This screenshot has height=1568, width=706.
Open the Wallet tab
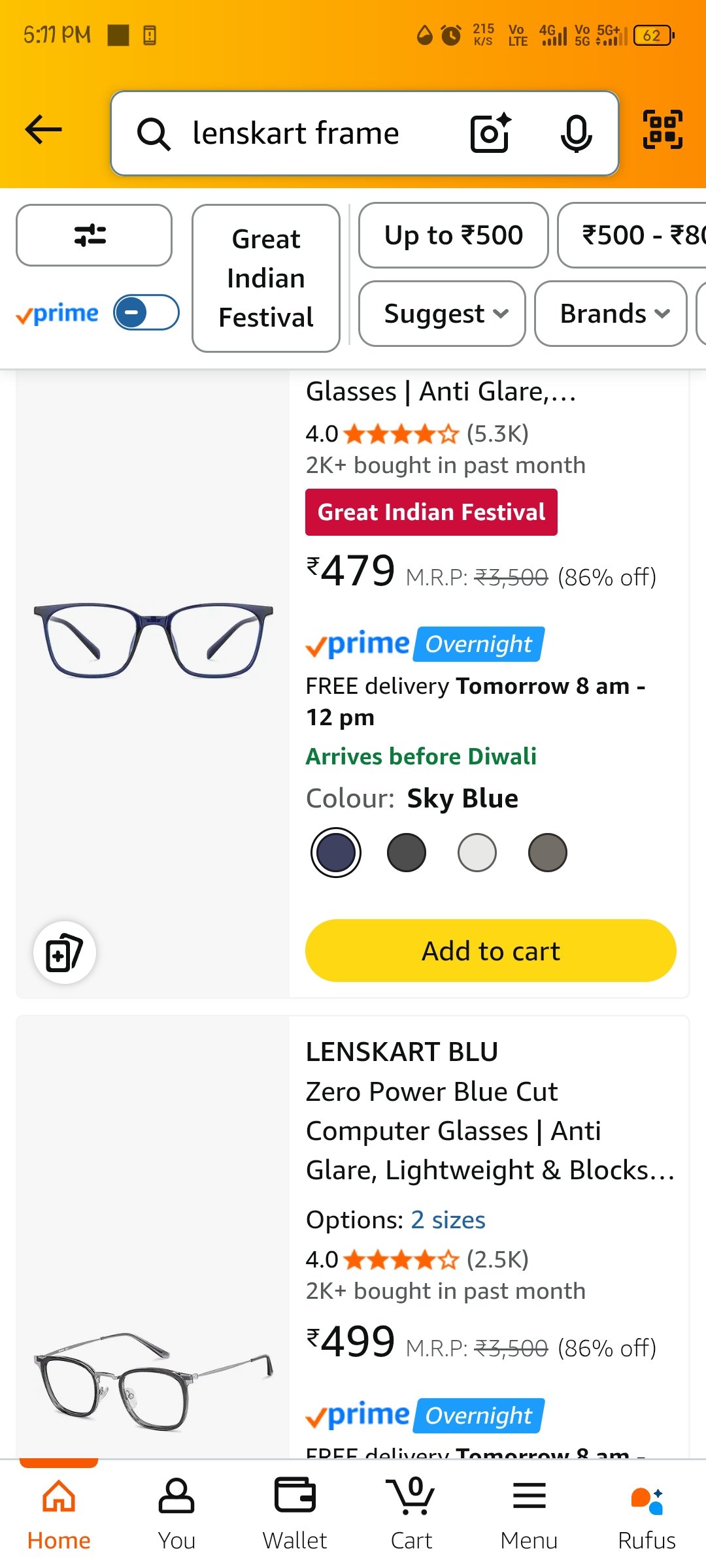pyautogui.click(x=295, y=1513)
